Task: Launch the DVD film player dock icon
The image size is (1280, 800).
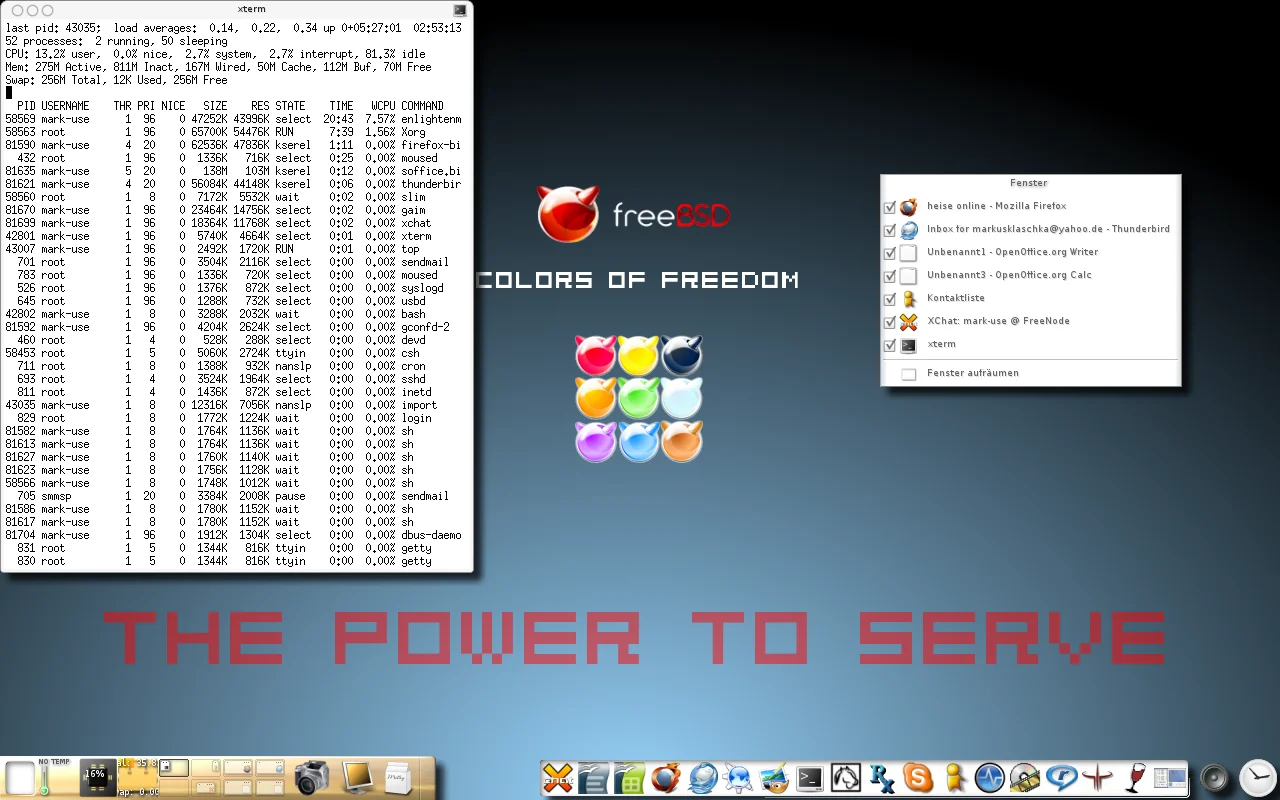Action: [1026, 777]
